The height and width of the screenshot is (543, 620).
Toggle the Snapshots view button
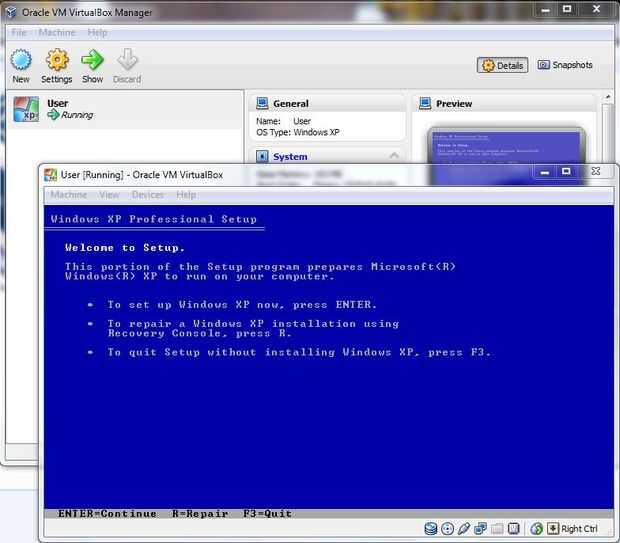[x=565, y=65]
